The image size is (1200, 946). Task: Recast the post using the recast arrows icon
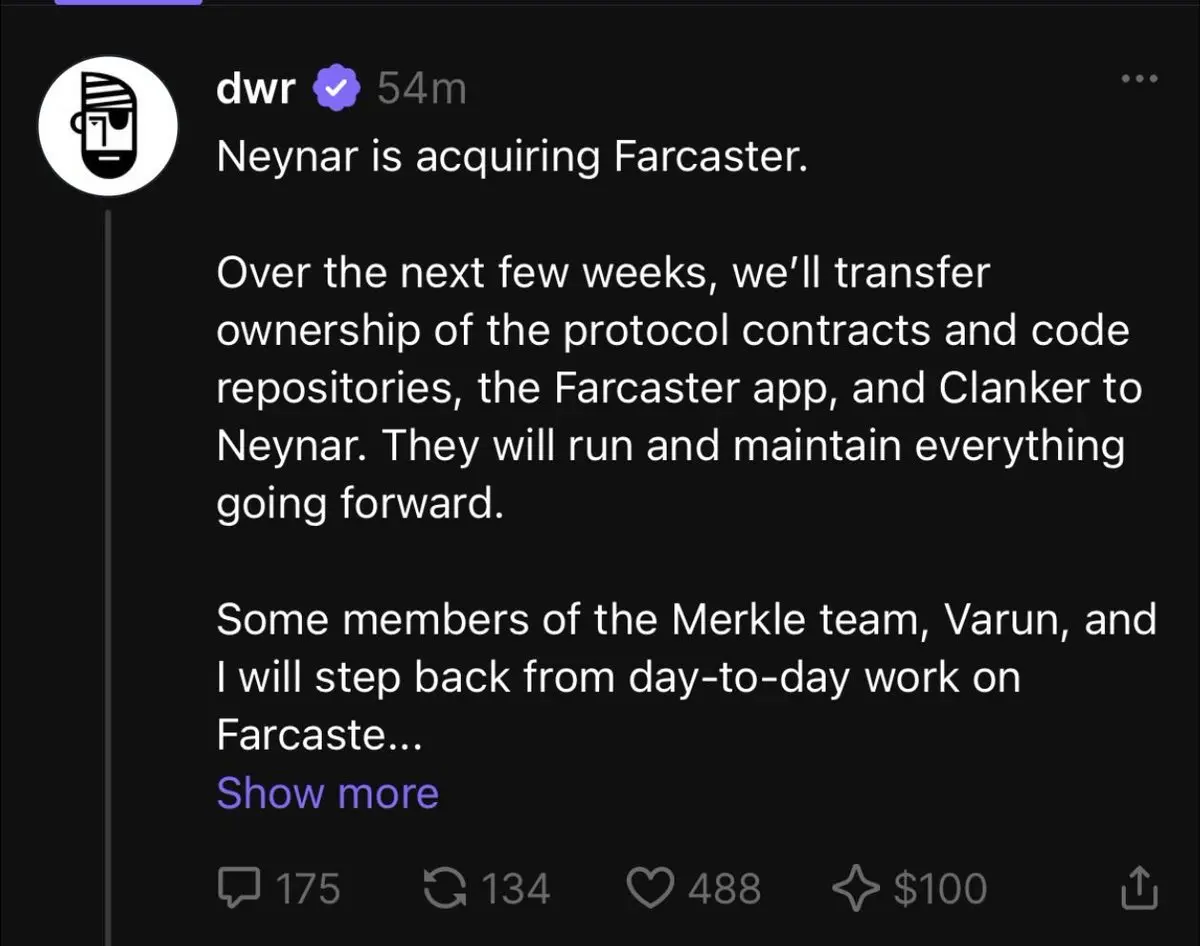pyautogui.click(x=445, y=888)
